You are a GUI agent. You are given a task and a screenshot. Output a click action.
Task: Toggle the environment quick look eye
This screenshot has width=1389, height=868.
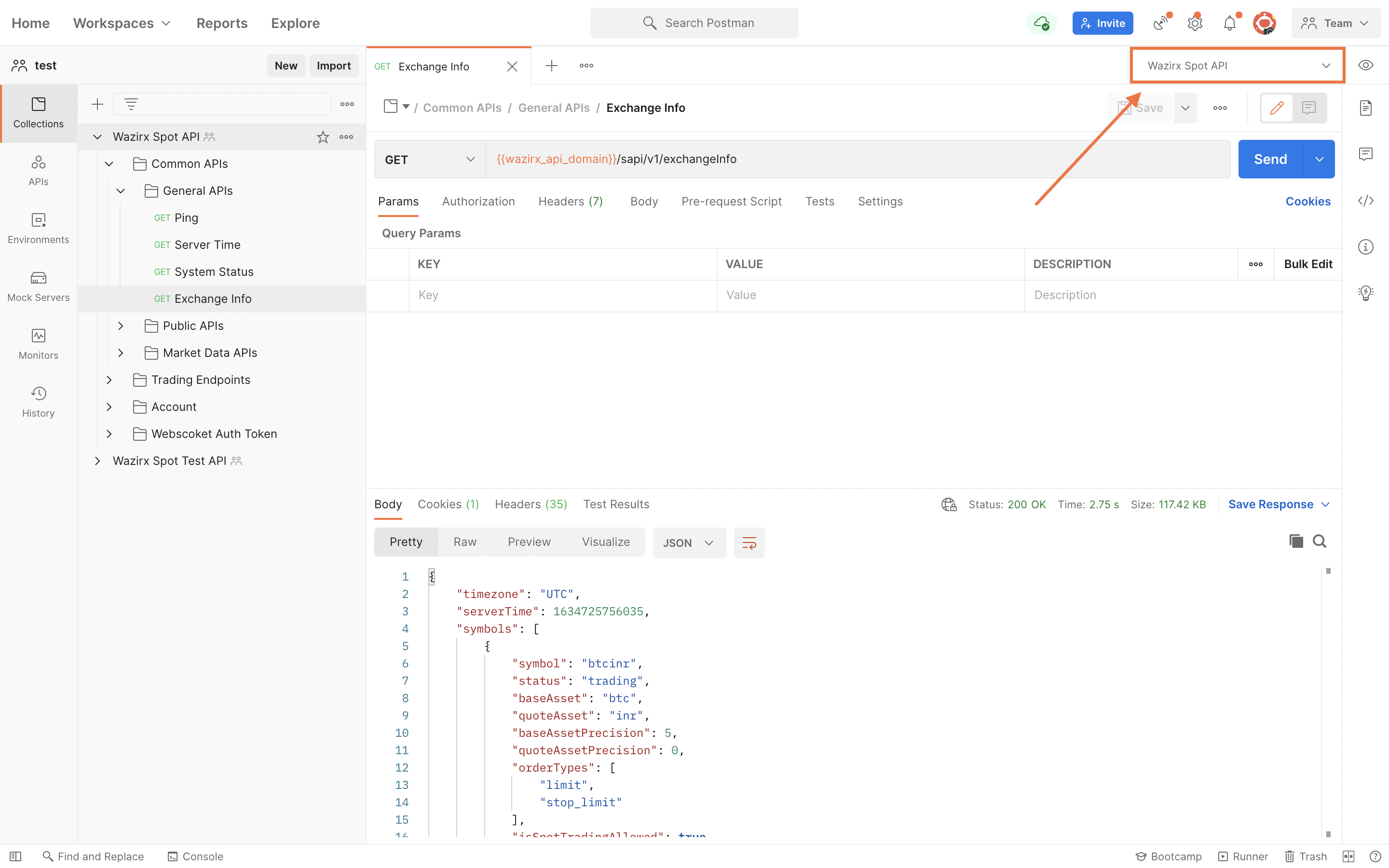(x=1365, y=66)
